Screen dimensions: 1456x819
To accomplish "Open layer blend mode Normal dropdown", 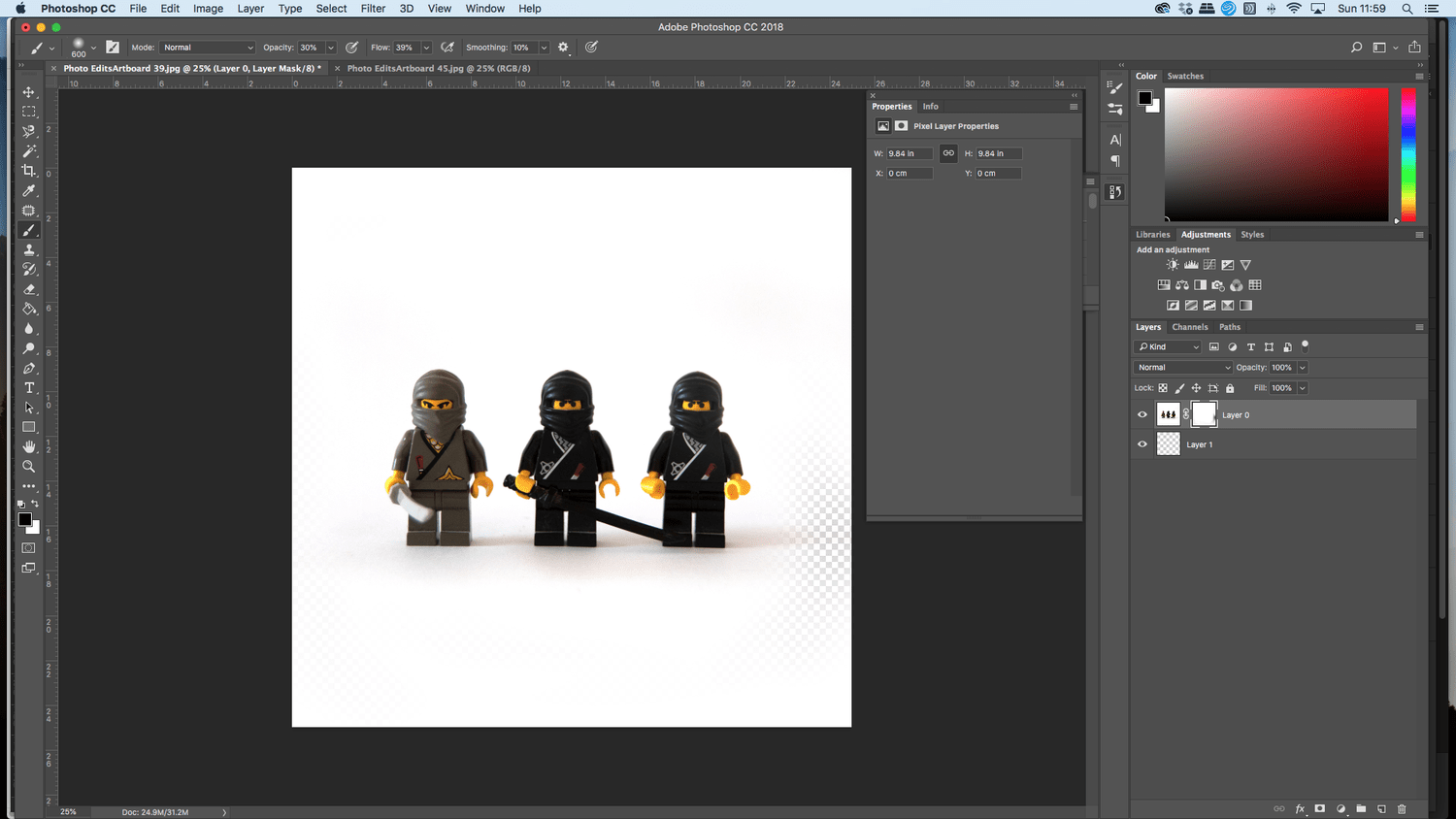I will pyautogui.click(x=1183, y=368).
